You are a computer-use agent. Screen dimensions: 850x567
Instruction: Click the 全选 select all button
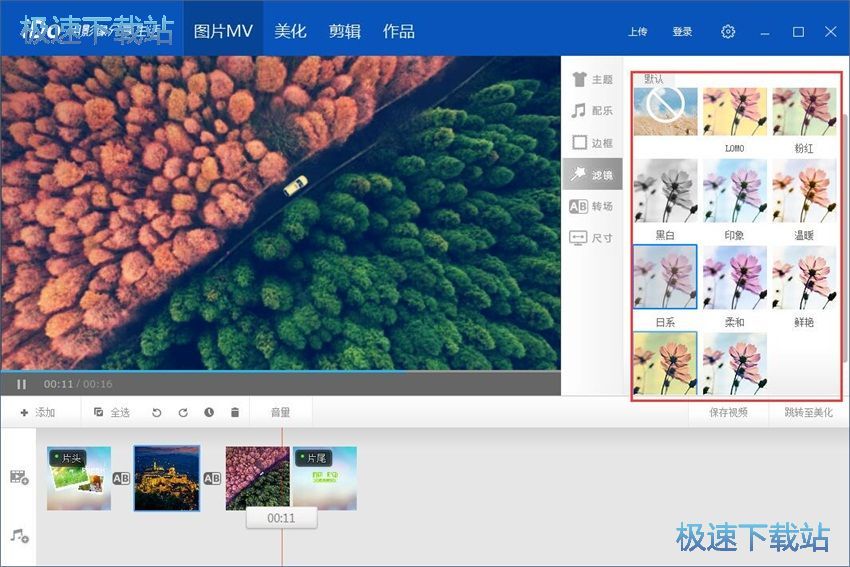coord(112,413)
